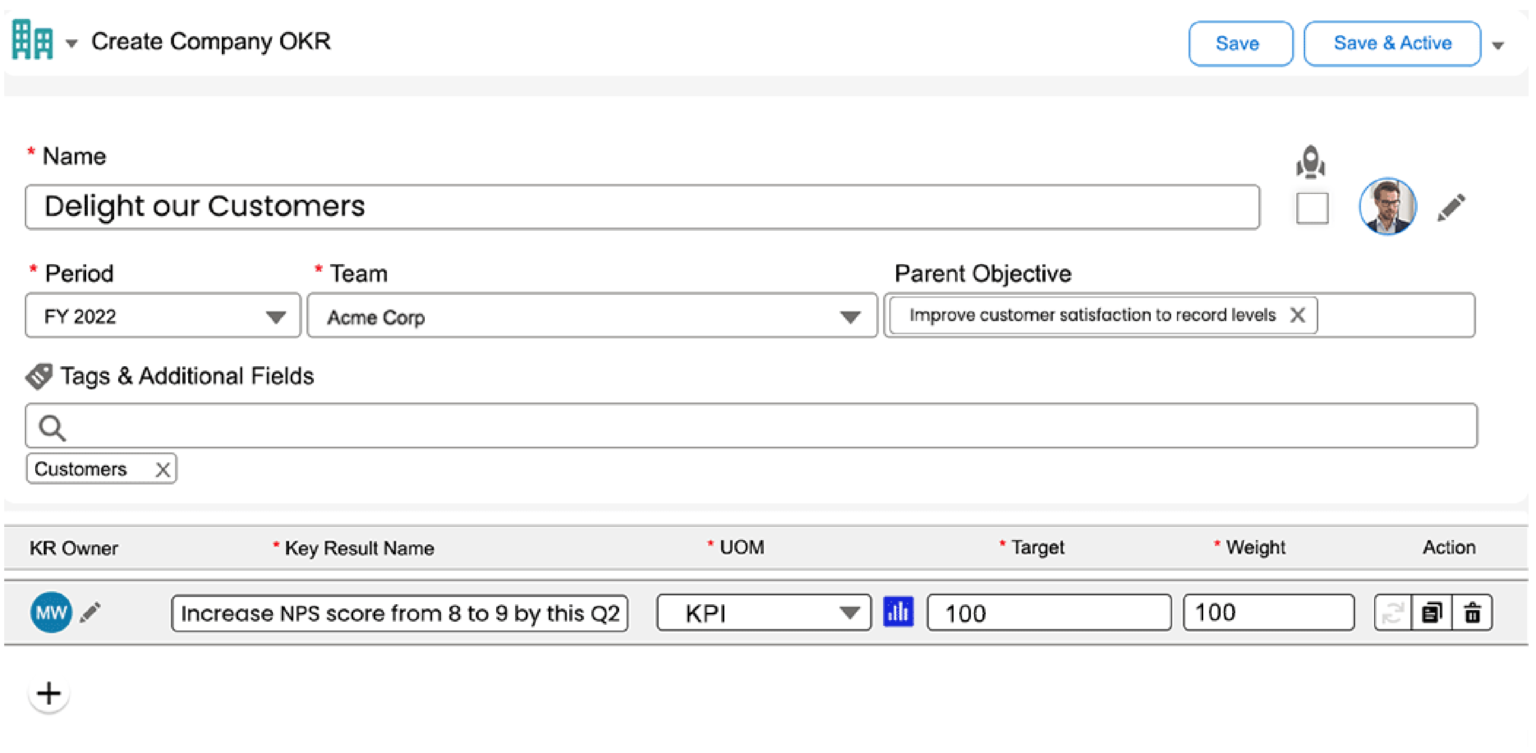Screen dimensions: 1536x753
Task: Click the pencil icon next to MW owner avatar
Action: 89,612
